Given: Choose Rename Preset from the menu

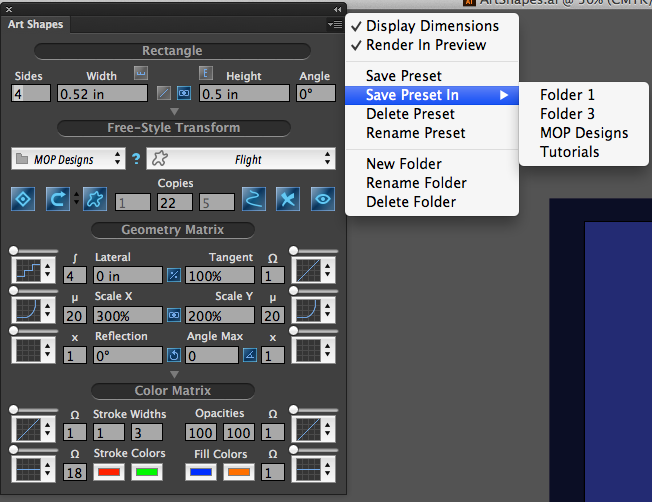Looking at the screenshot, I should coord(432,133).
